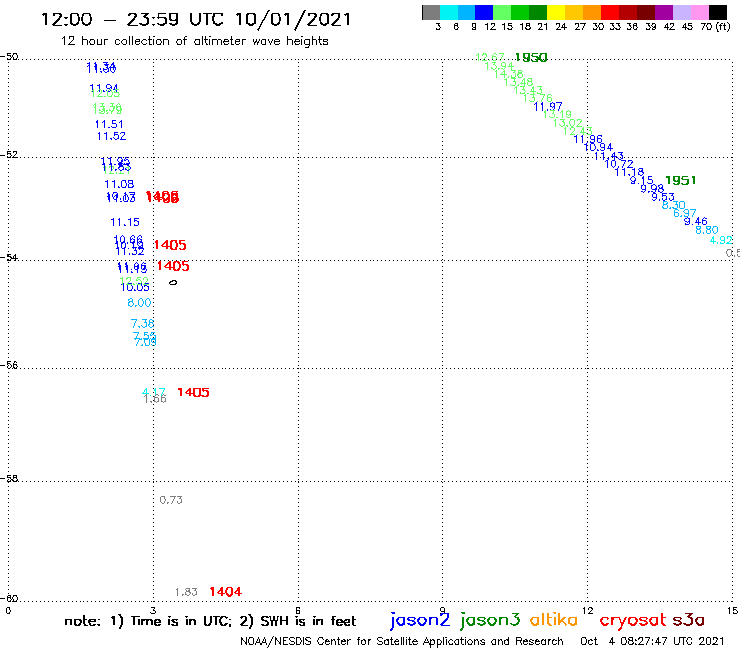Pick the purple swatch in the color scale
Screen dimensions: 740x650
(664, 12)
